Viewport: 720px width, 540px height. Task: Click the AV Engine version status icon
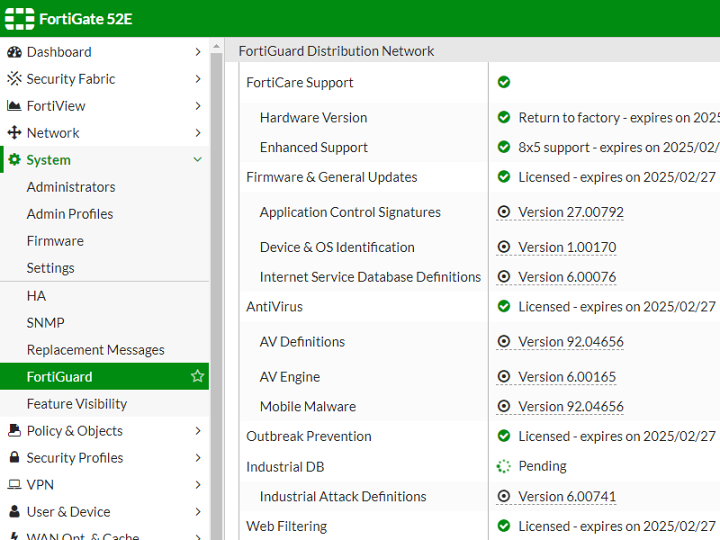504,377
